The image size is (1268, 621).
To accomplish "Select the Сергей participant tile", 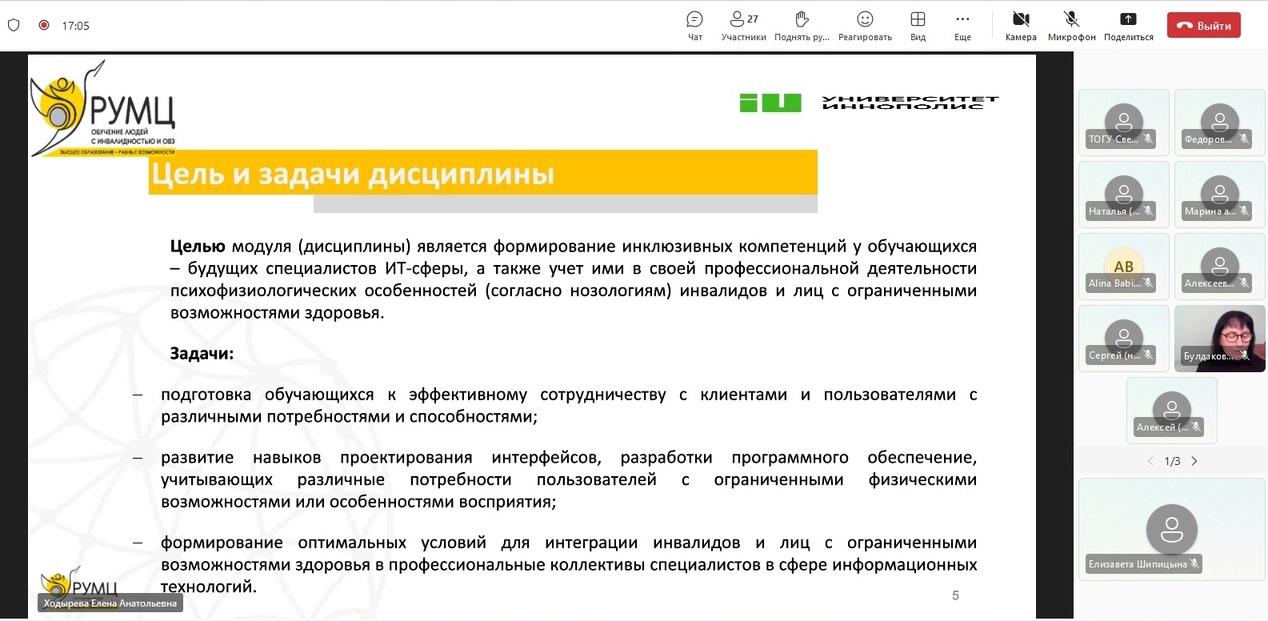I will [x=1124, y=337].
